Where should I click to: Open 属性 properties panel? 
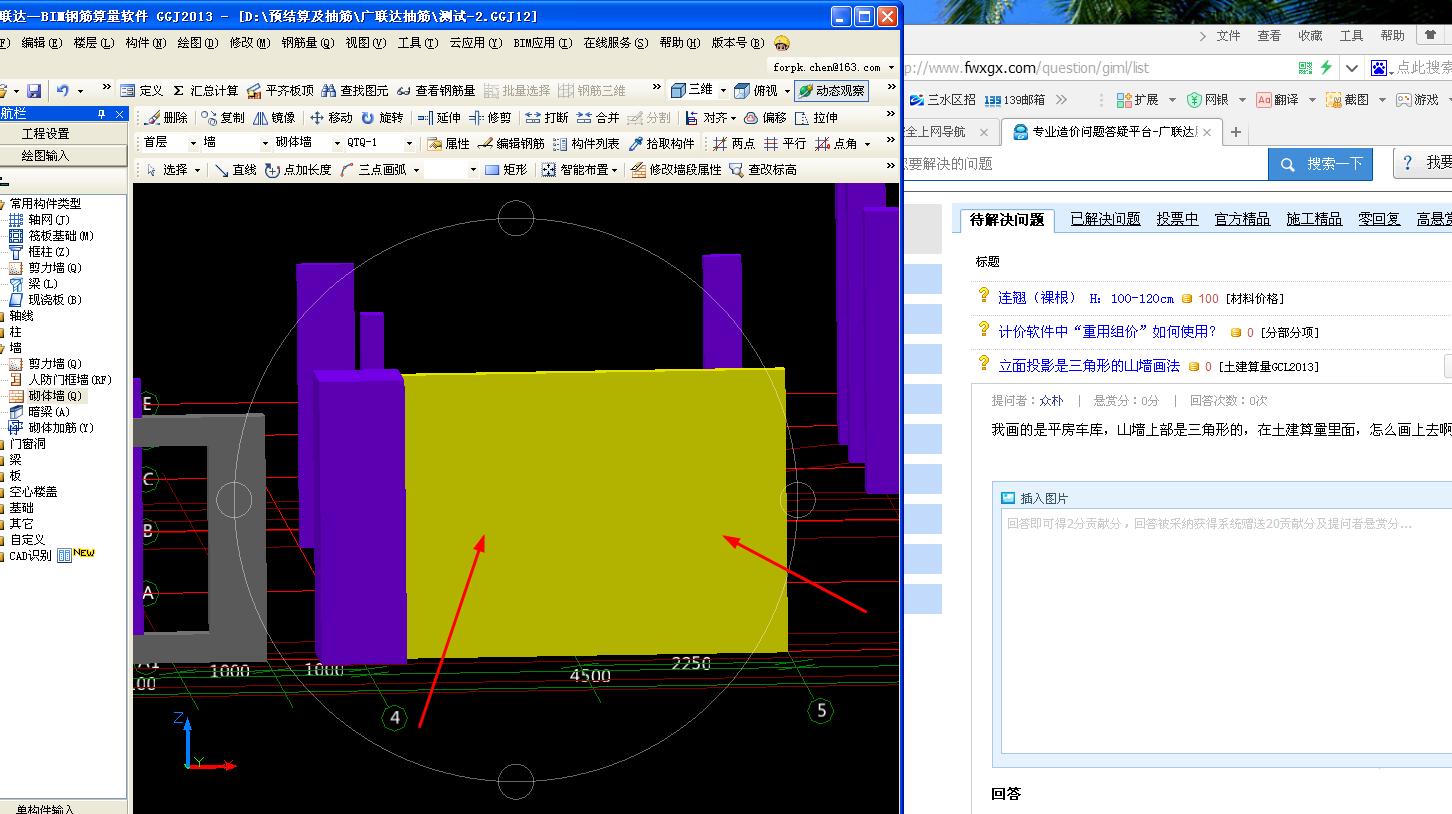[x=448, y=144]
